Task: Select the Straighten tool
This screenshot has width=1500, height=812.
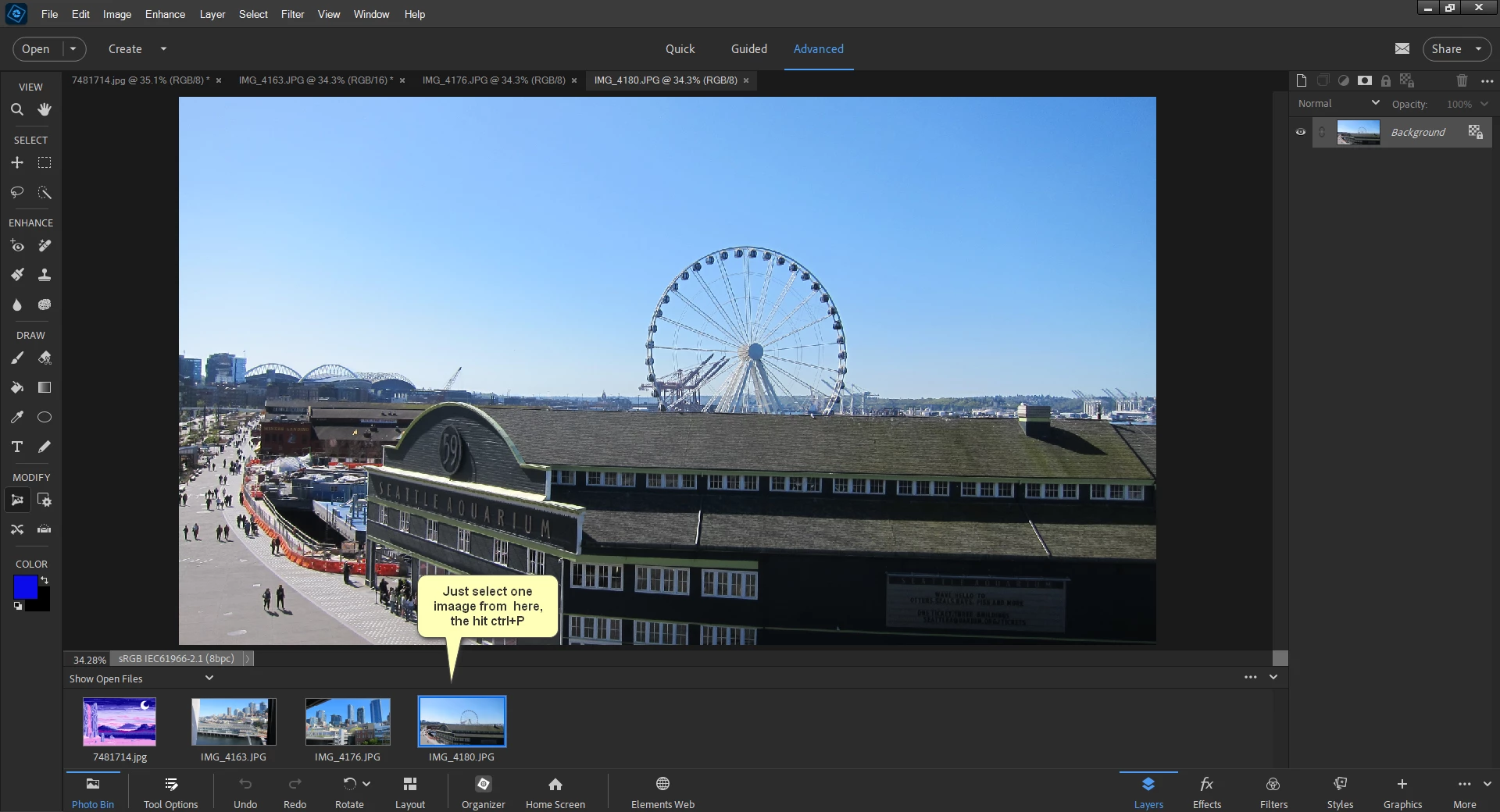Action: tap(45, 529)
